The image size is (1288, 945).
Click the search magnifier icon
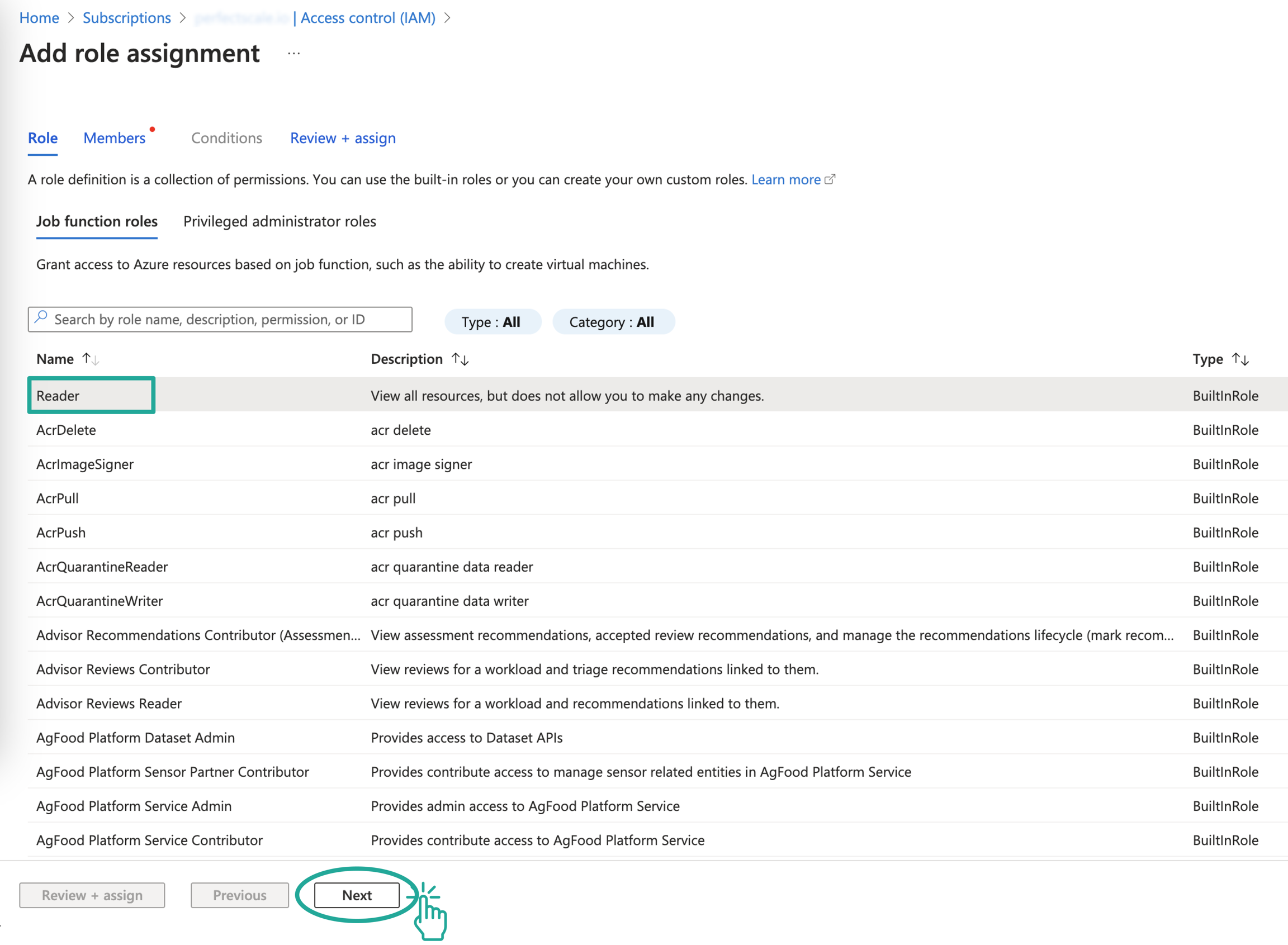(41, 317)
